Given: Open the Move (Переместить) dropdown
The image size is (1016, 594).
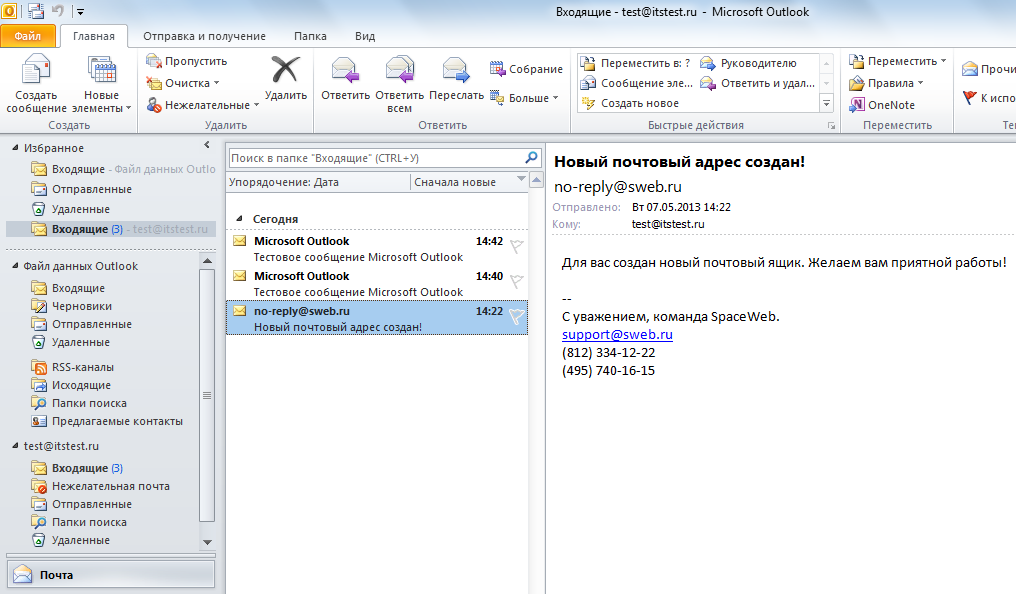Looking at the screenshot, I should 897,61.
